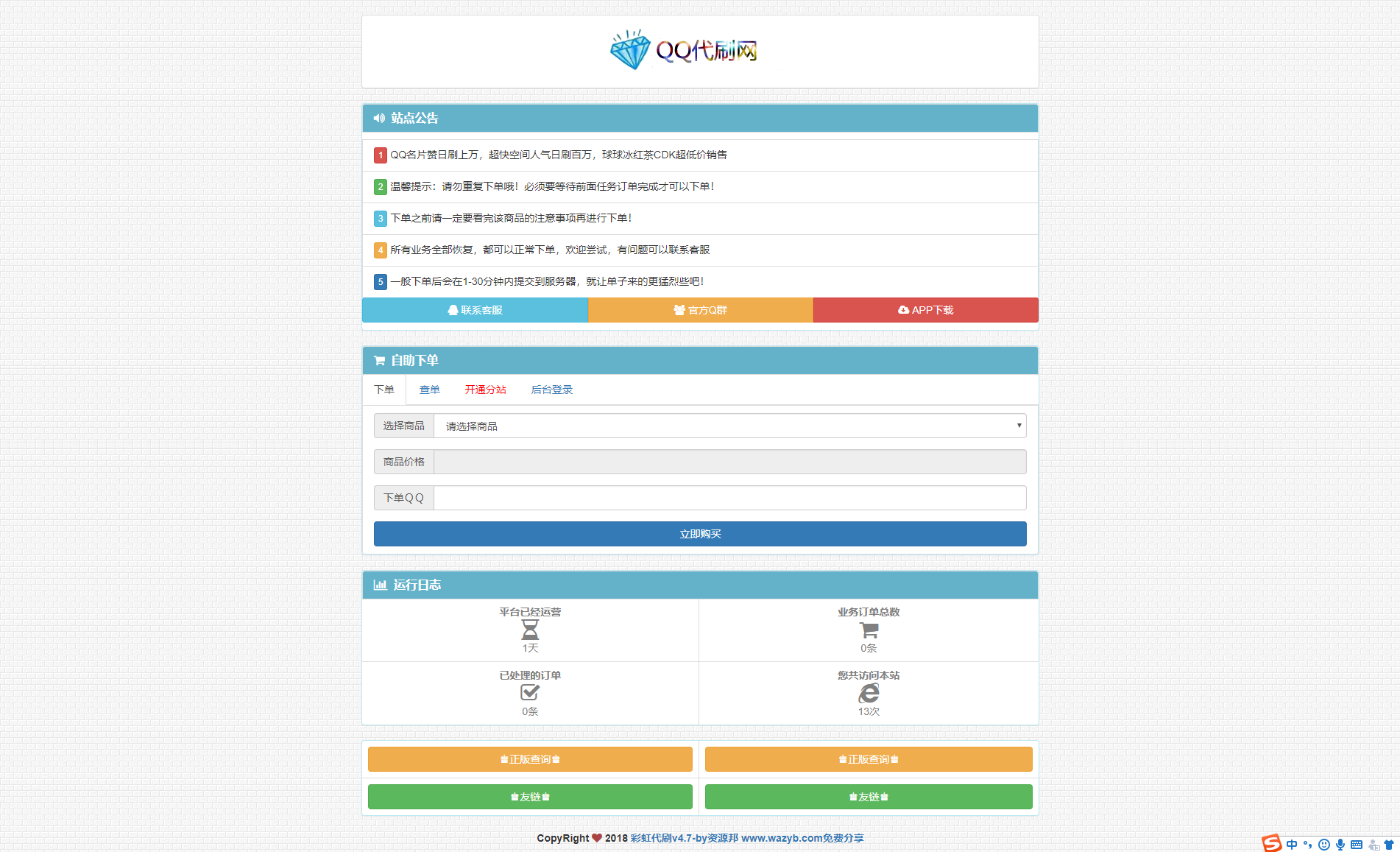Click the IE browser icon under 您共访问本站

[x=869, y=693]
